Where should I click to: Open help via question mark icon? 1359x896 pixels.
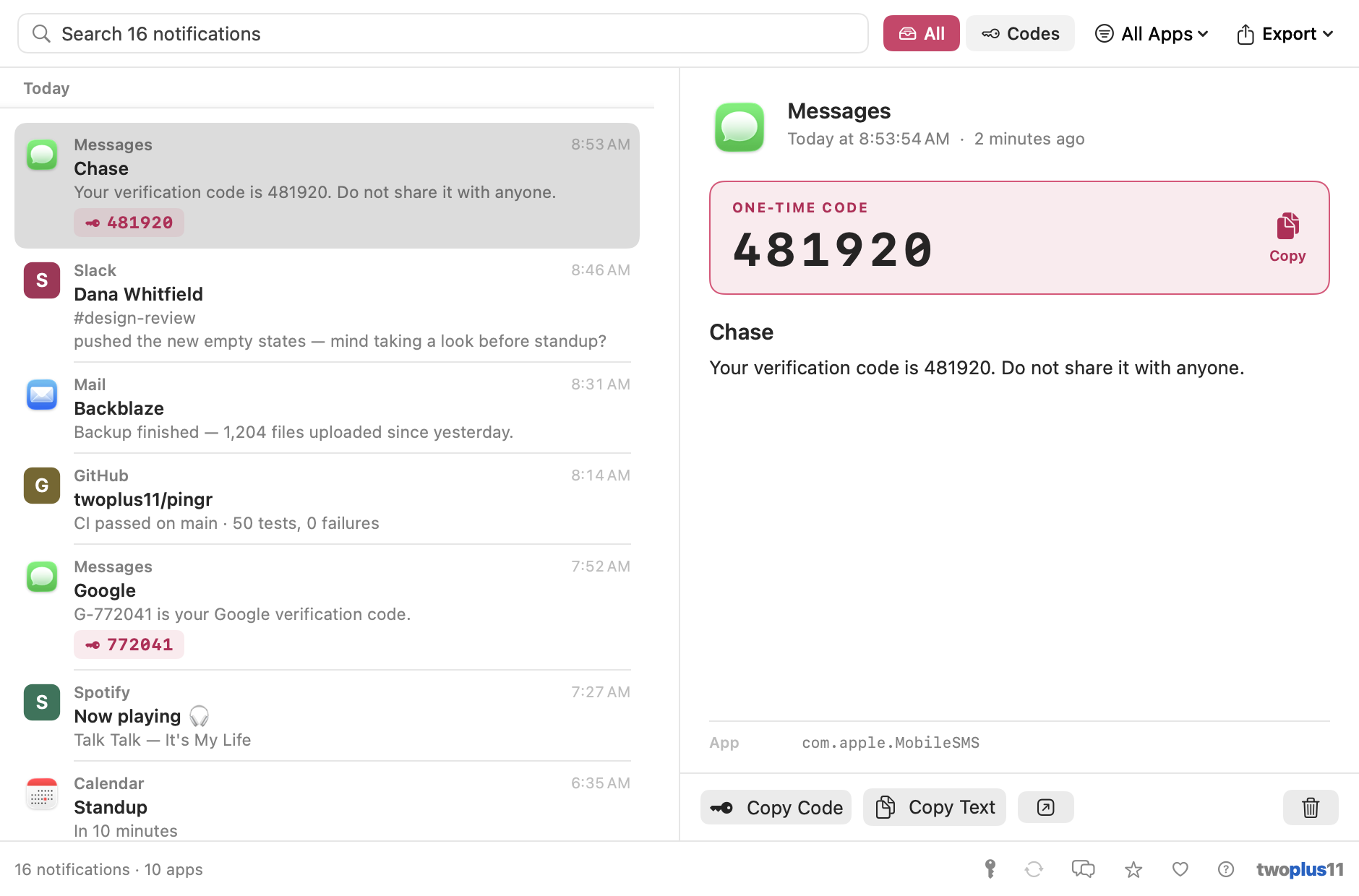click(1226, 869)
